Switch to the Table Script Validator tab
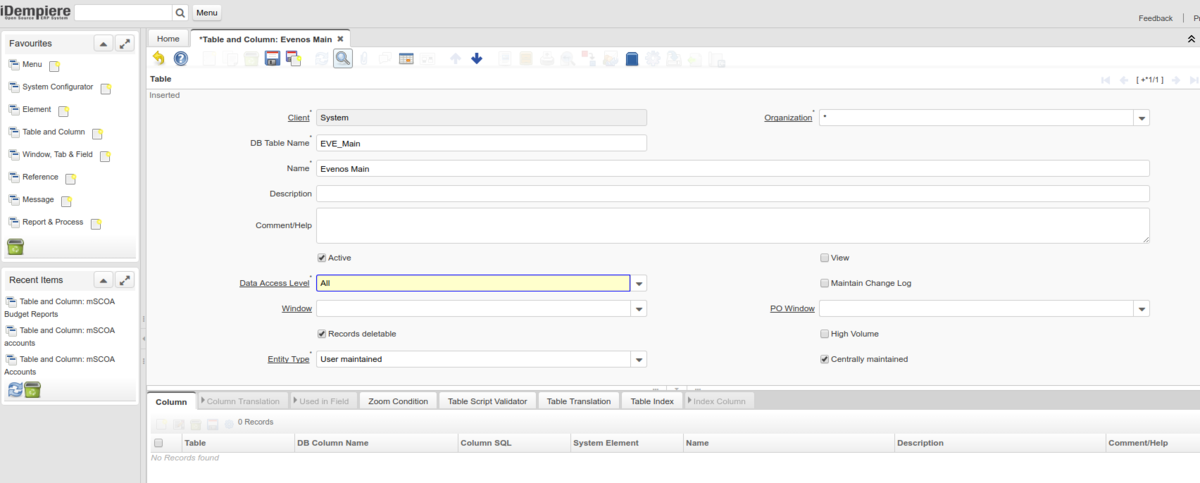This screenshot has height=483, width=1200. 487,401
